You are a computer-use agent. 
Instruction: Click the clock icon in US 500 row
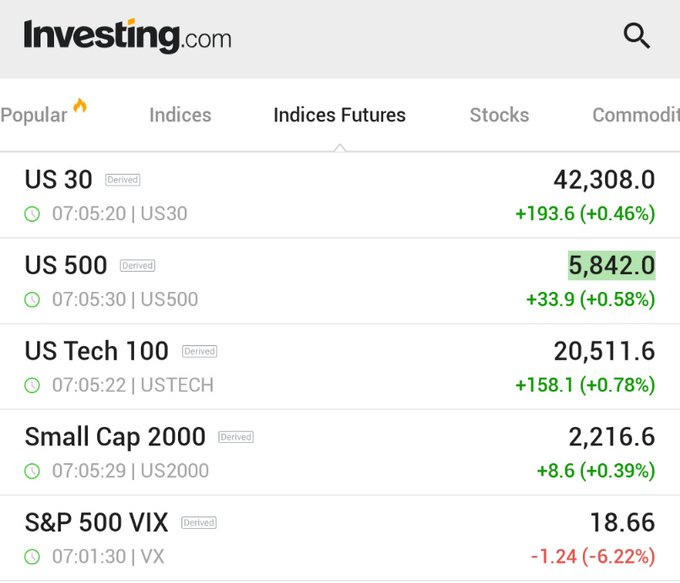coord(32,299)
